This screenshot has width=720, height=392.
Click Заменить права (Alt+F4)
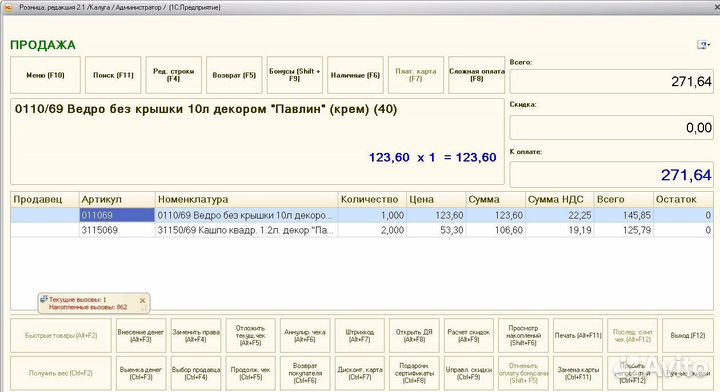pyautogui.click(x=196, y=336)
